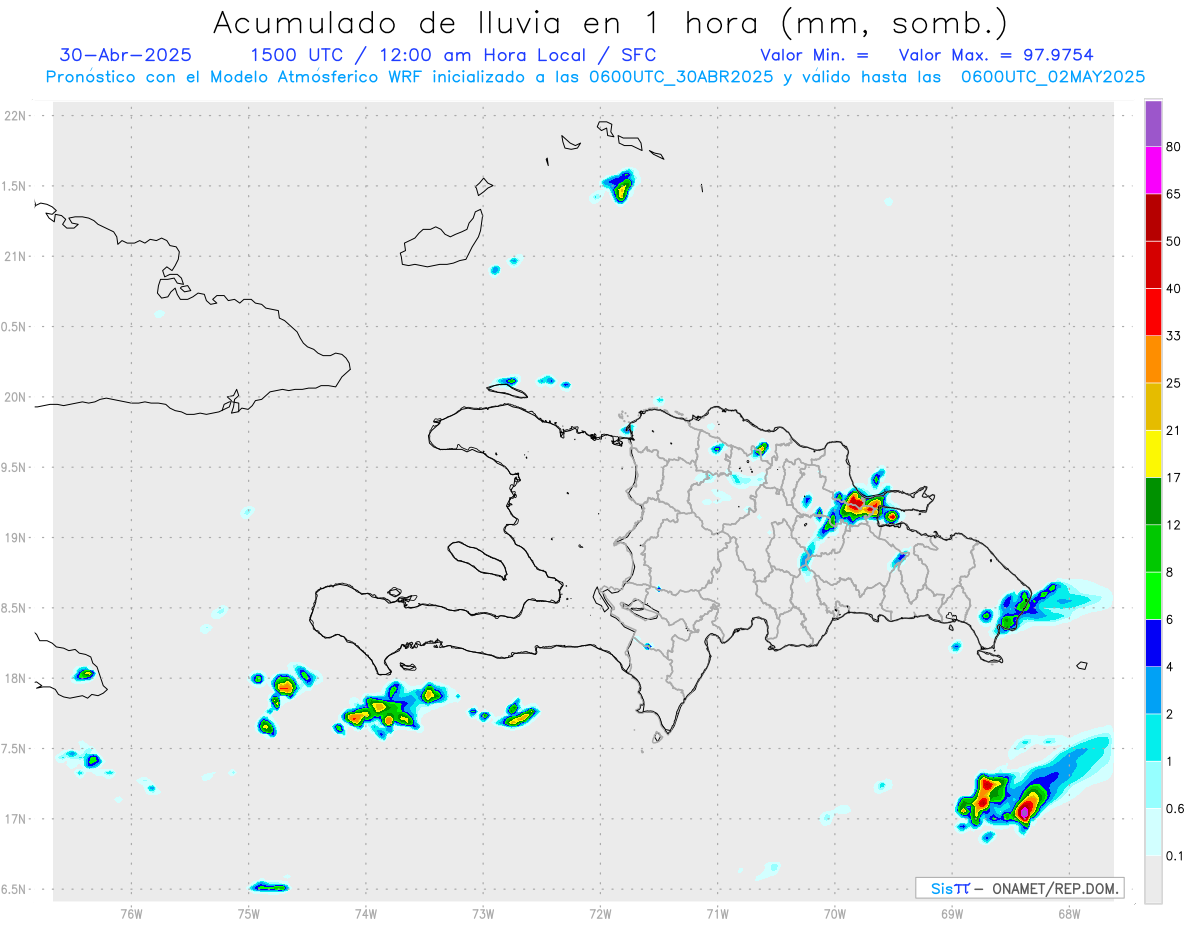The width and height of the screenshot is (1200, 927).
Task: Click the latitude label "19N"
Action: pos(17,538)
